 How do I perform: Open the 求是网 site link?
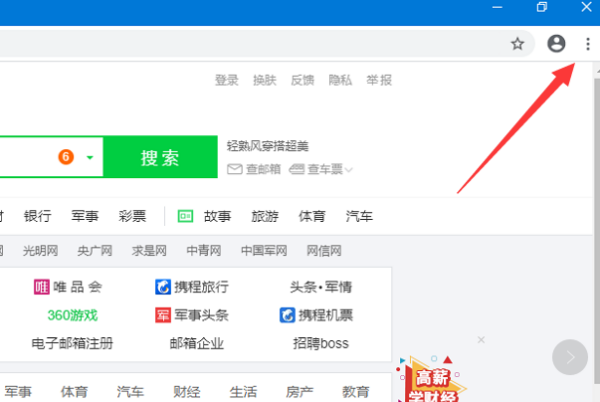(149, 251)
